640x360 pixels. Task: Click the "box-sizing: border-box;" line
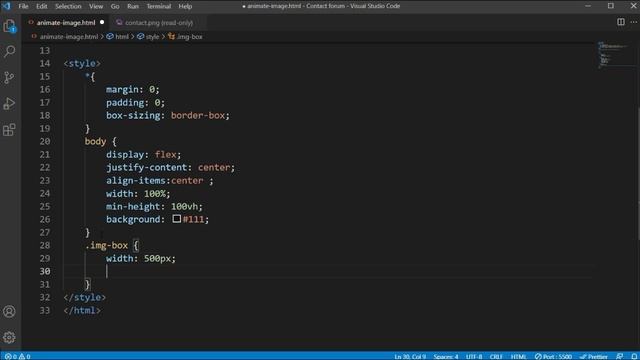tap(168, 116)
